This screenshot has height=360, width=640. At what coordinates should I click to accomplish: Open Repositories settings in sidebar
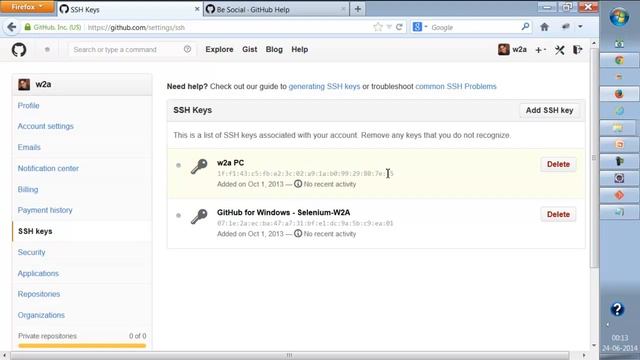39,294
